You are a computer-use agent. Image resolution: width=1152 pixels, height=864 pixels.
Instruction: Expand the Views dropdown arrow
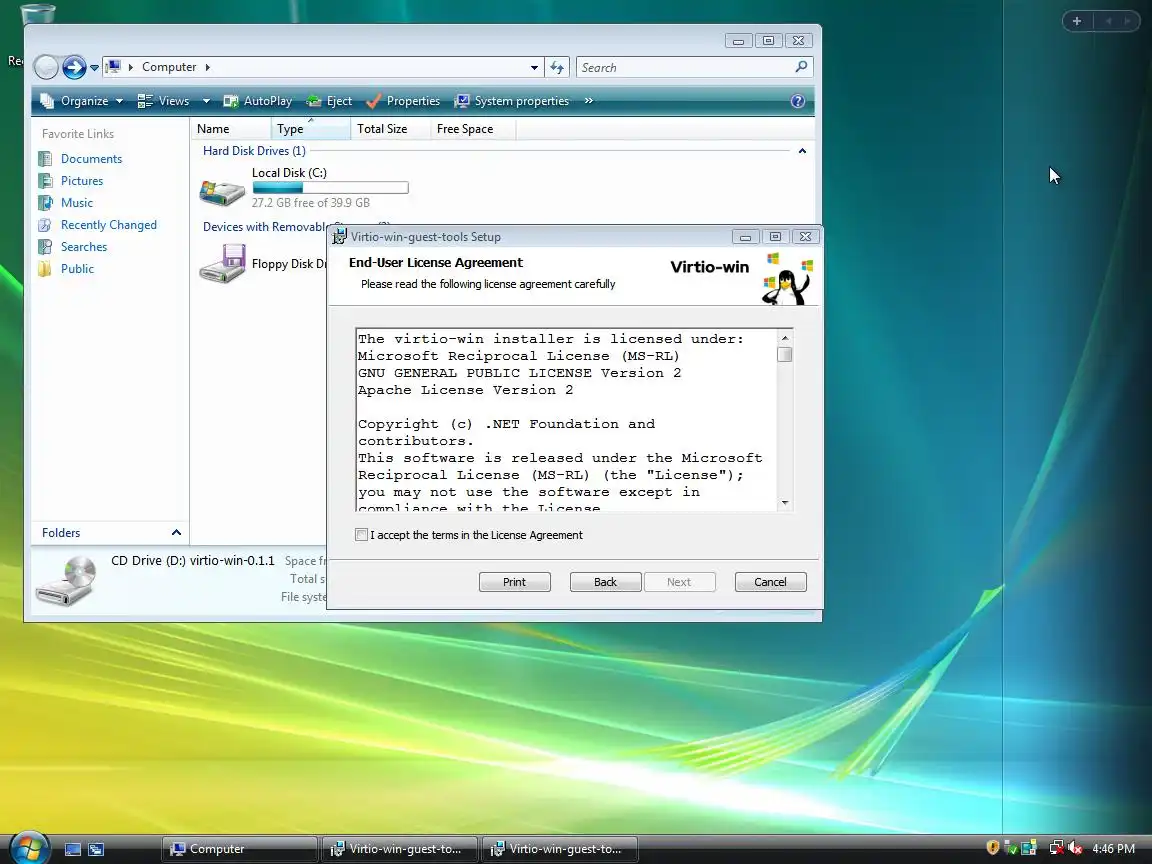[206, 101]
